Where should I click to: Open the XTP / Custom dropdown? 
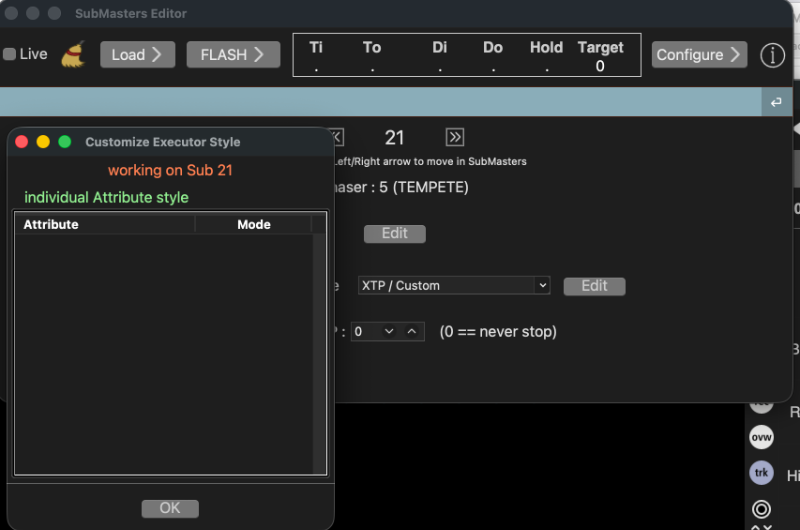[x=454, y=285]
